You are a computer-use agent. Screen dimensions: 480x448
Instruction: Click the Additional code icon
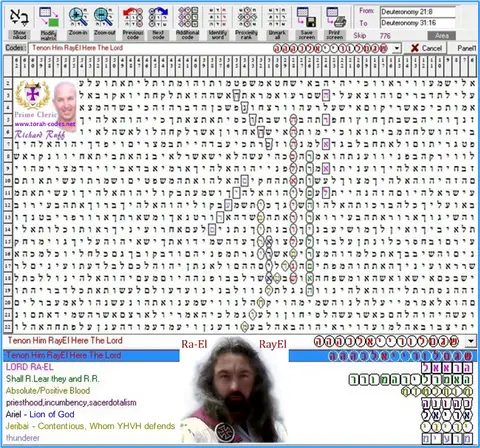tap(187, 17)
